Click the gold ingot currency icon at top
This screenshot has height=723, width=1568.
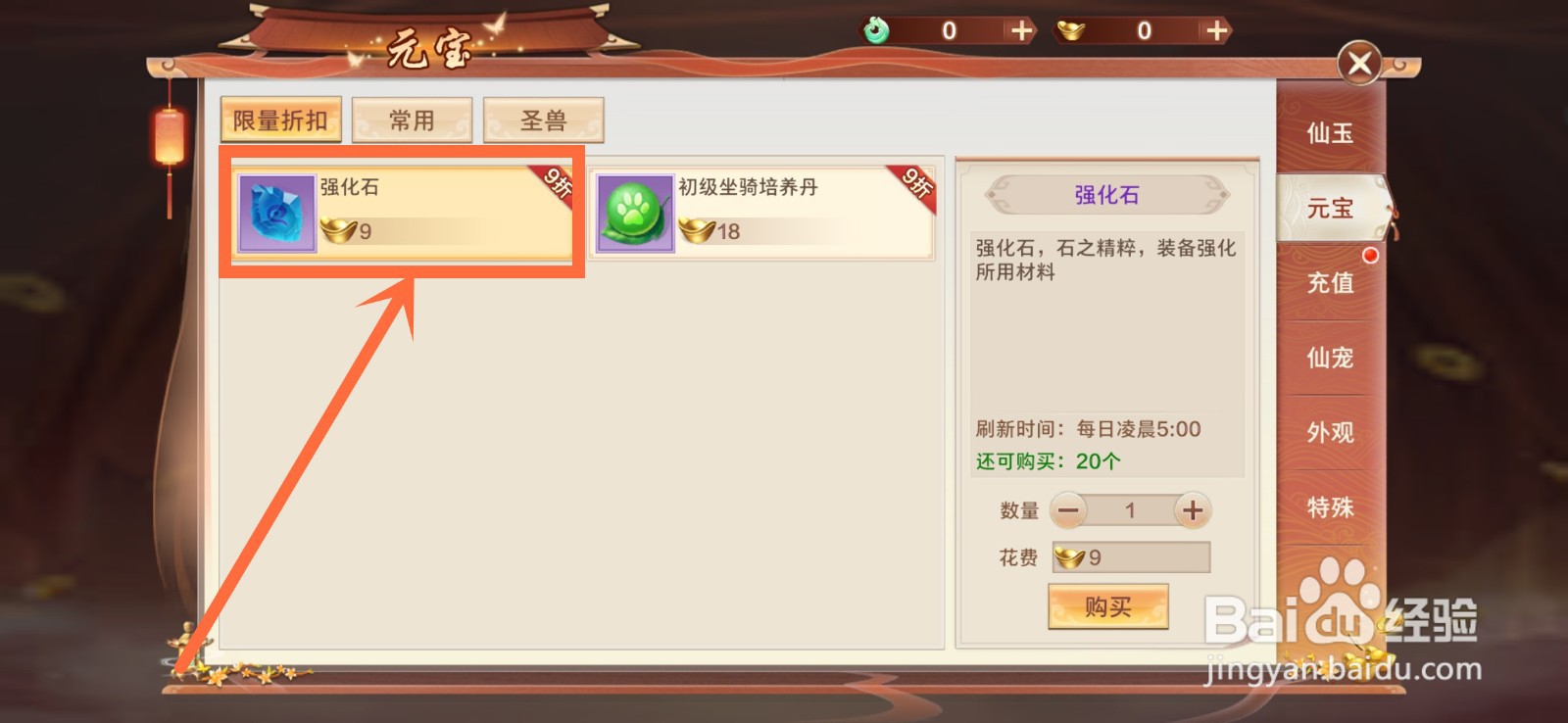(x=1070, y=30)
